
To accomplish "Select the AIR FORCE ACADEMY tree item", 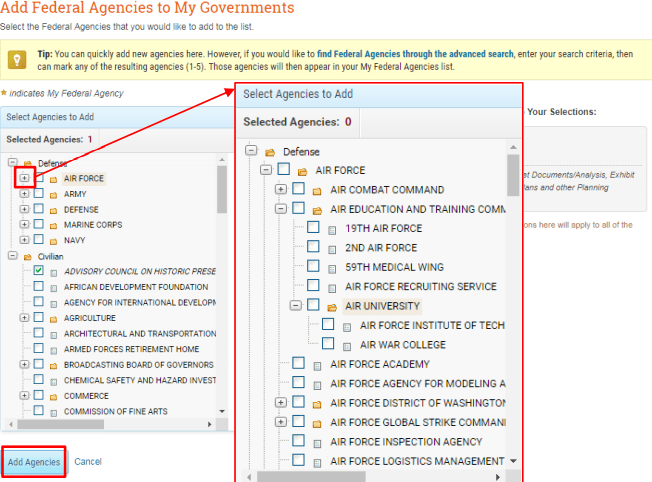I will (379, 364).
